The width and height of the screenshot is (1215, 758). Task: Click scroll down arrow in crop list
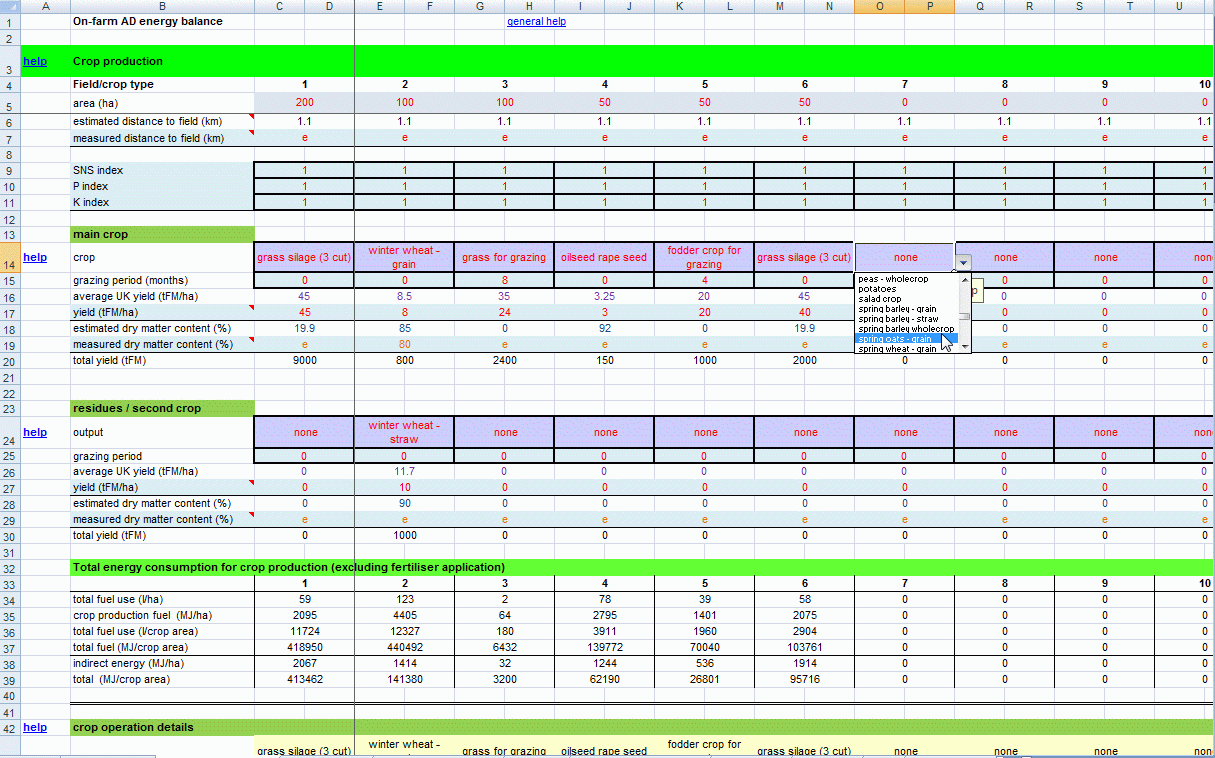[964, 347]
